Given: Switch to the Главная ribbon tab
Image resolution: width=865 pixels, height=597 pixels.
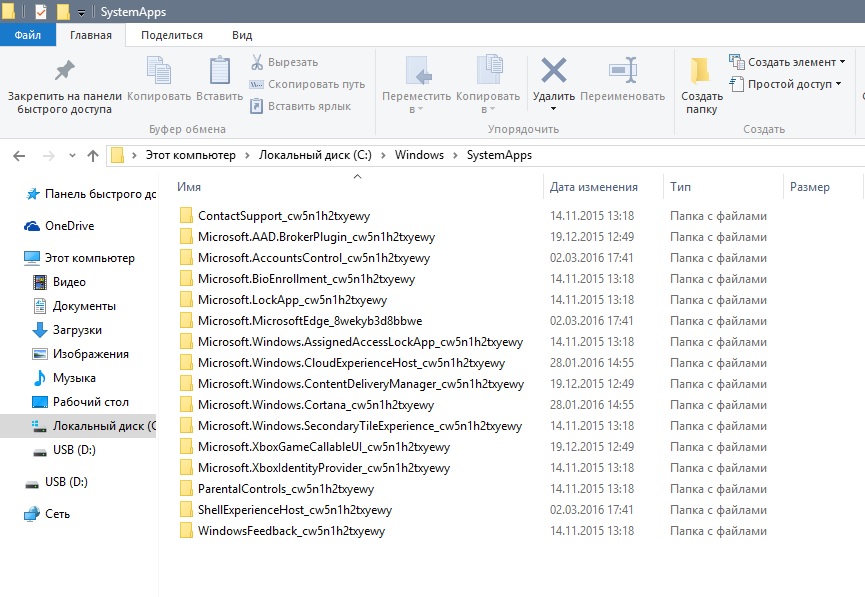Looking at the screenshot, I should (x=90, y=35).
